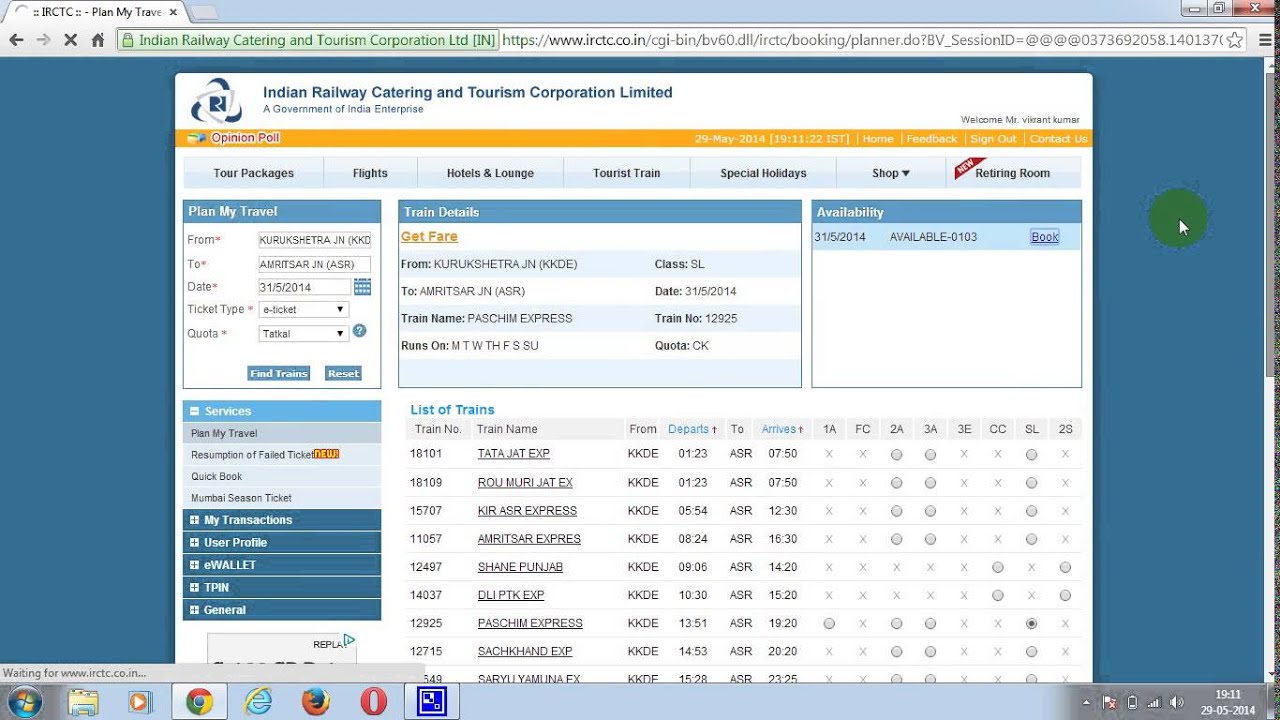The width and height of the screenshot is (1280, 720).
Task: Select SL class for PASCHIM EXPRESS
Action: point(1031,623)
